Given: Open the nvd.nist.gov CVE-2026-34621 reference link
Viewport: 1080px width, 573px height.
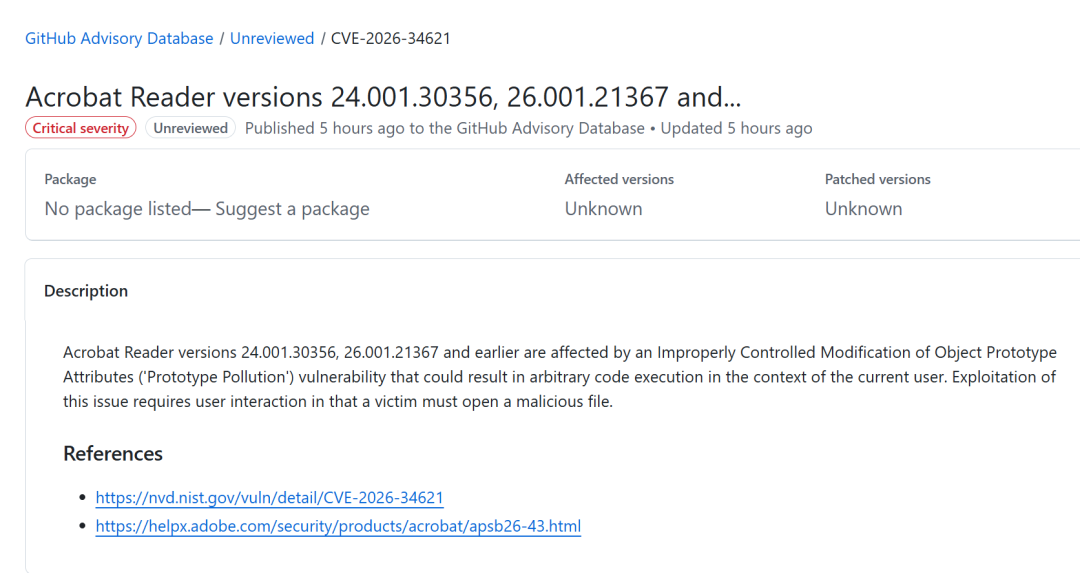Looking at the screenshot, I should click(269, 498).
